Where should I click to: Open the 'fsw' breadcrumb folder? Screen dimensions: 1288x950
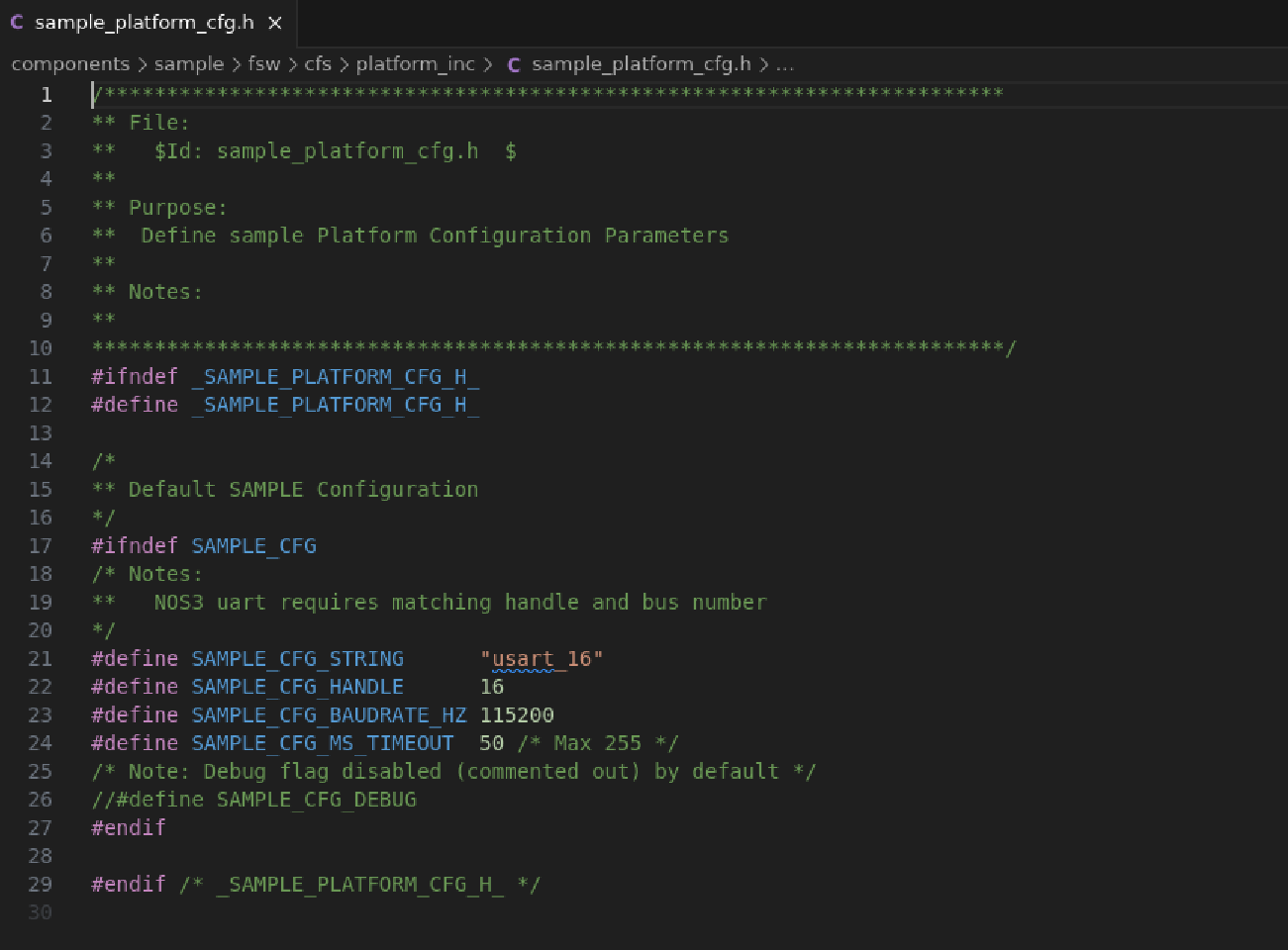pos(263,64)
